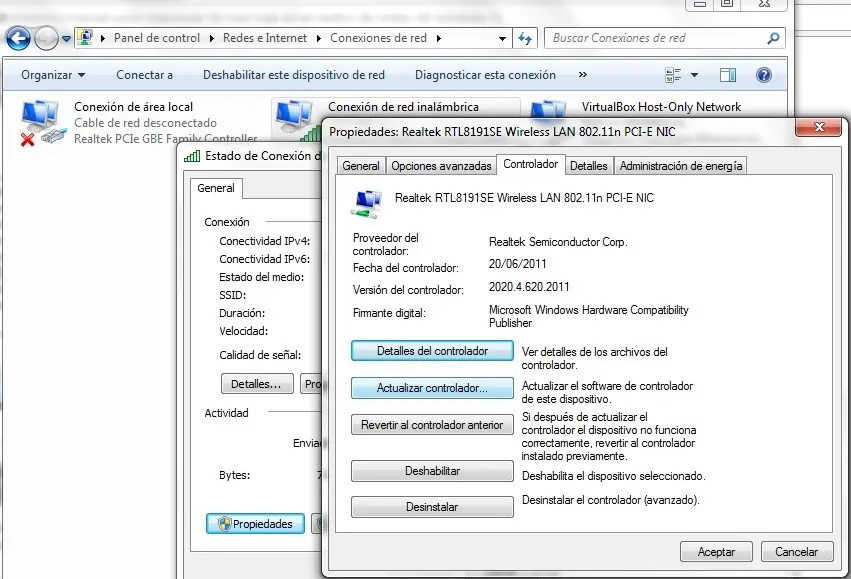
Task: Click 'Conectar a' in toolbar
Action: click(x=144, y=75)
